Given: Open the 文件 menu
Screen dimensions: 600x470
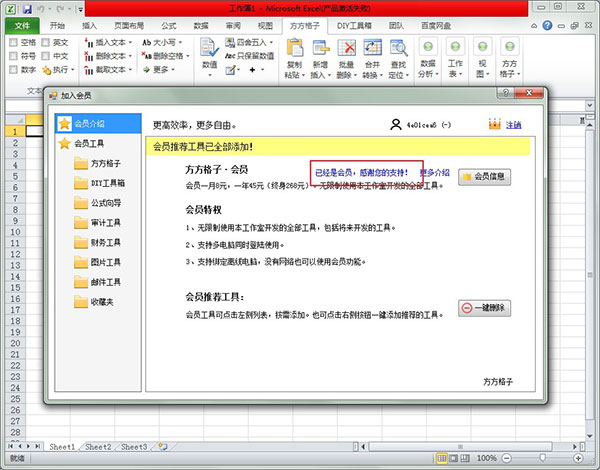Looking at the screenshot, I should [22, 26].
